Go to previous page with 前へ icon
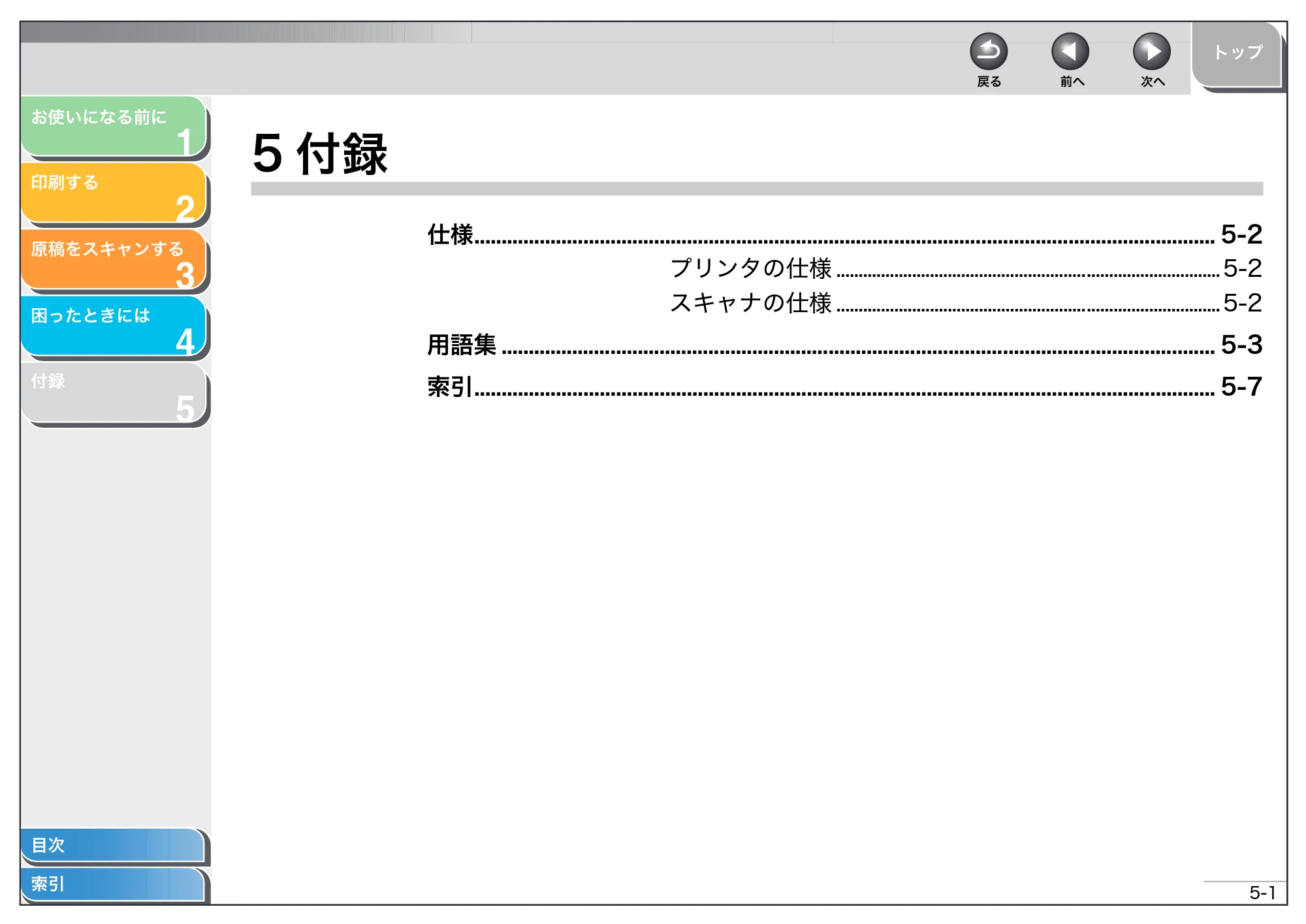 [x=1070, y=52]
